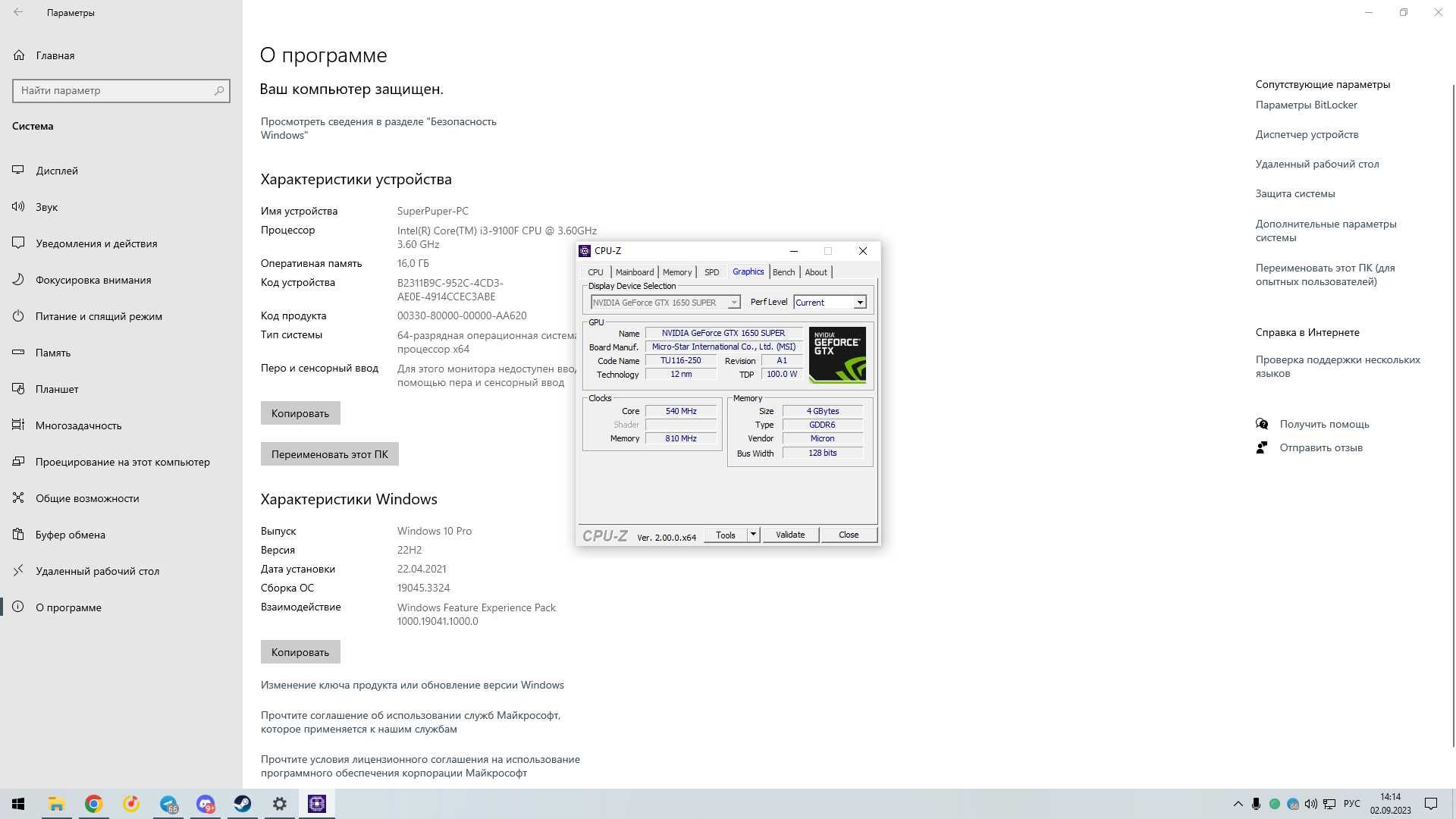Open Фокусировка внимания section
1456x819 pixels.
pos(93,280)
